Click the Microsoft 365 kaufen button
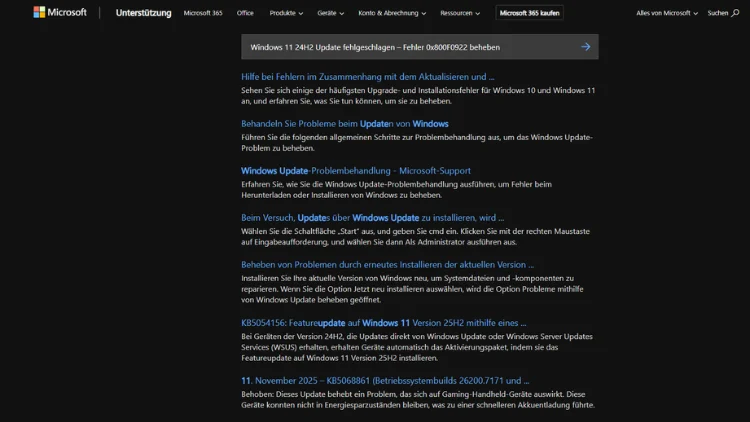750x422 pixels. [529, 13]
